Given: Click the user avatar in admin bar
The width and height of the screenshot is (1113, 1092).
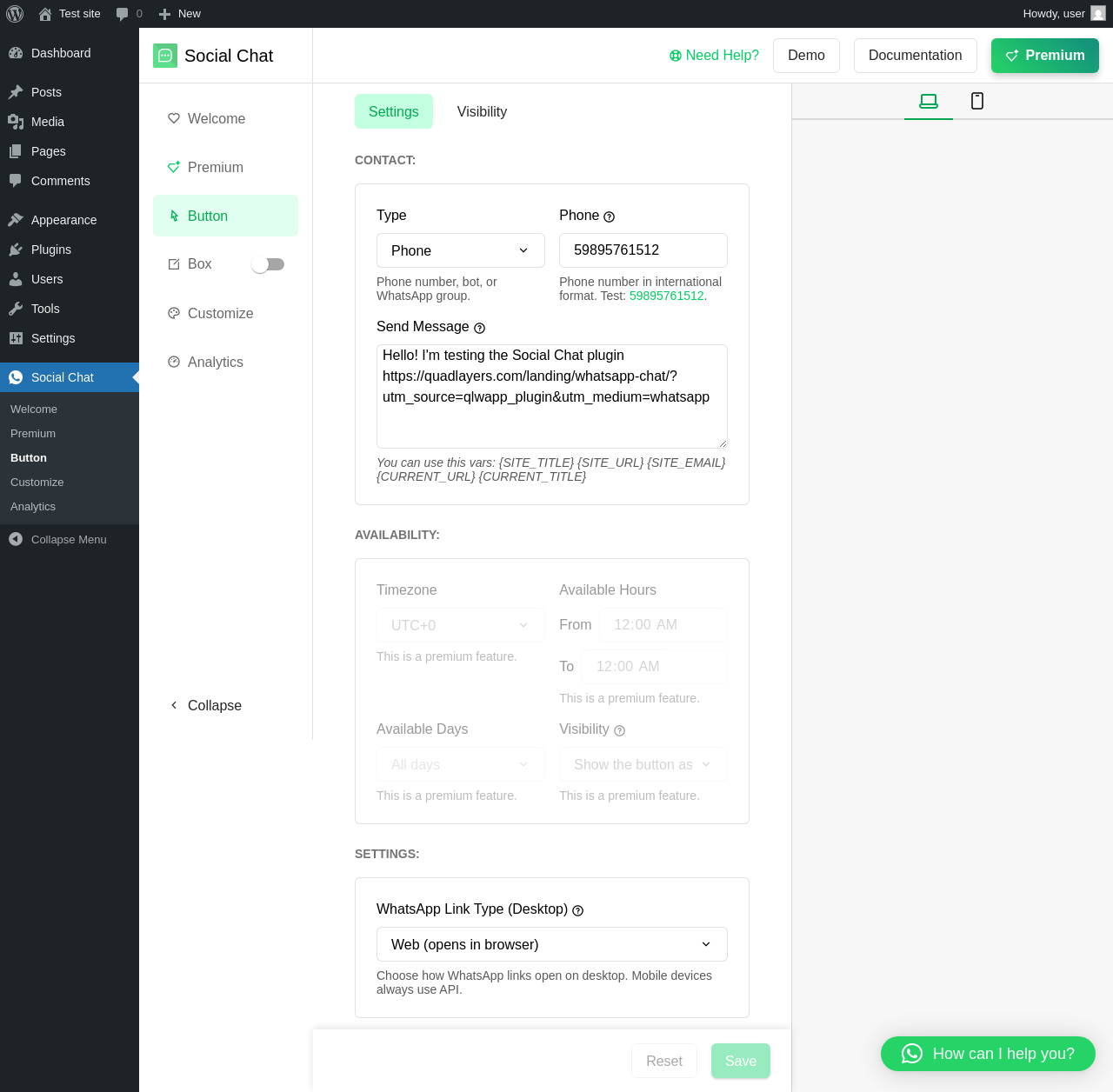Looking at the screenshot, I should [1098, 14].
